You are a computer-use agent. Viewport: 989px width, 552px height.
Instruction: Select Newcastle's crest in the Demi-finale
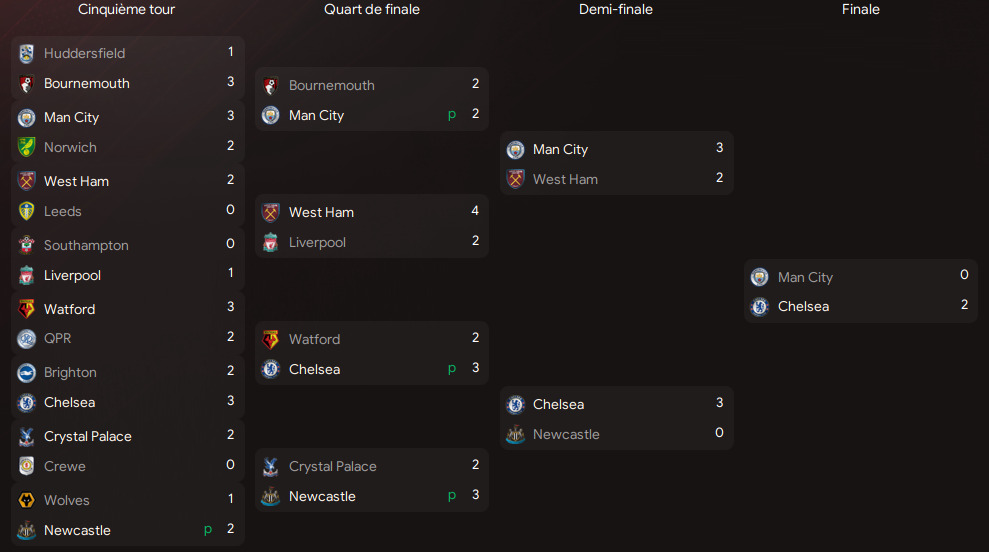(x=516, y=434)
